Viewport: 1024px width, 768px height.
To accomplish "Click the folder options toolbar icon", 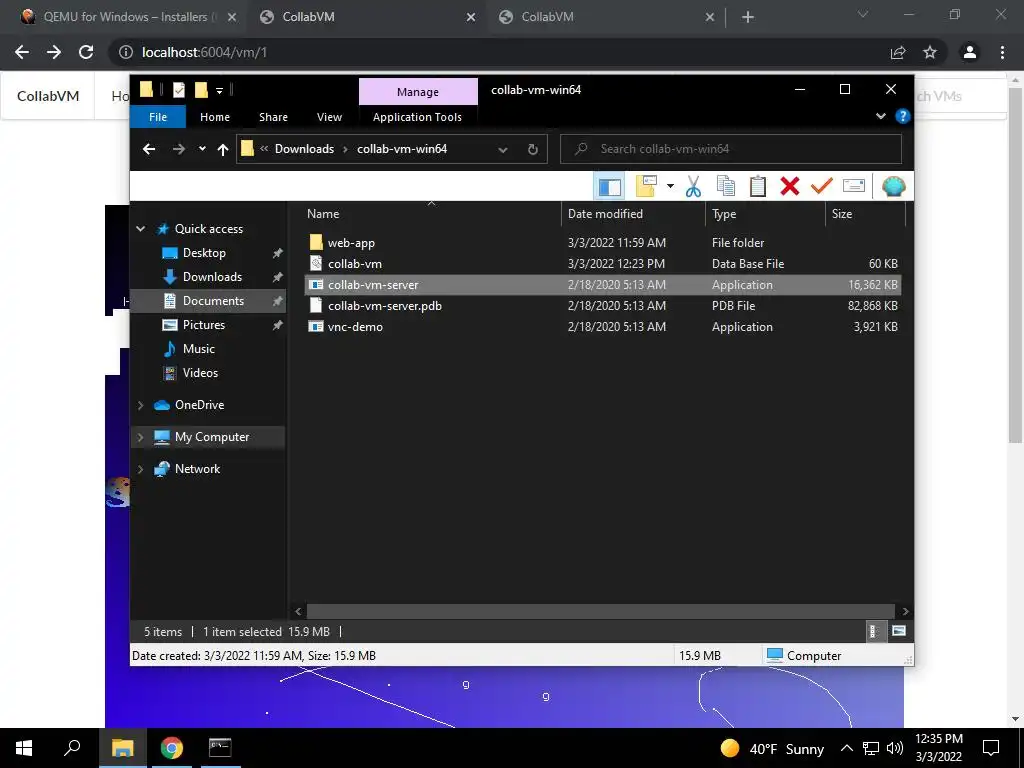I will tap(646, 187).
